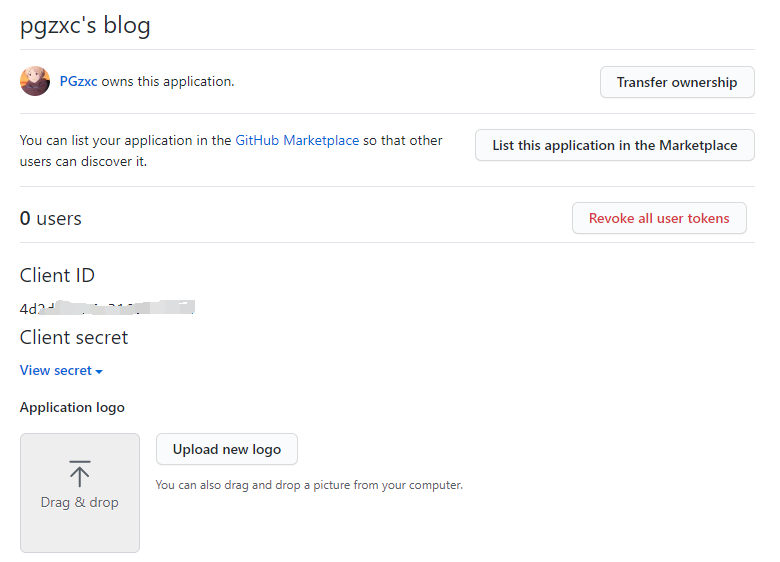Image resolution: width=780 pixels, height=562 pixels.
Task: Revoke all user tokens
Action: tap(659, 218)
